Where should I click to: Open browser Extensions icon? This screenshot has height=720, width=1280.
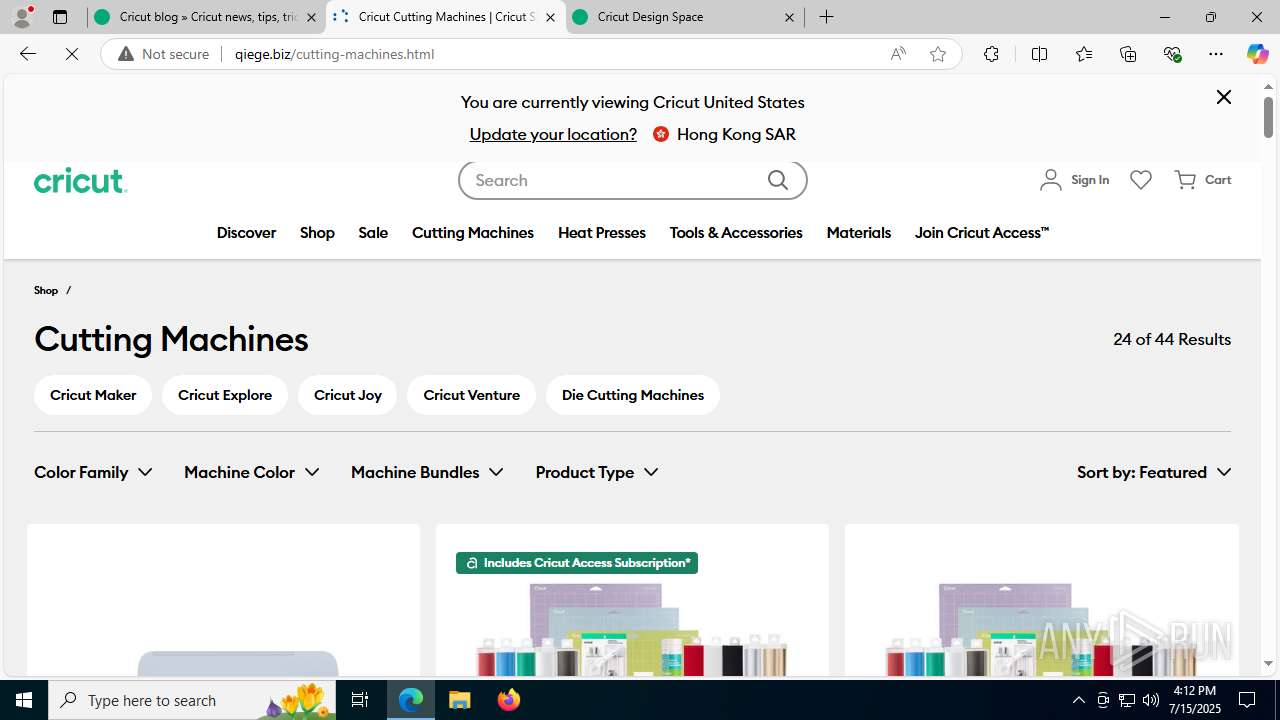click(x=991, y=54)
